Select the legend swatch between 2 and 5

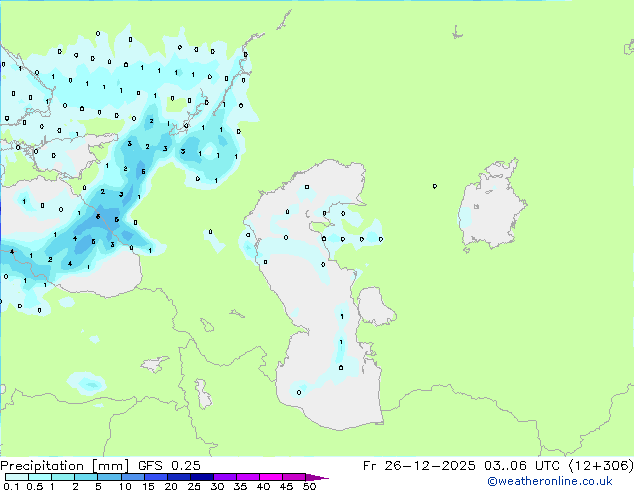tap(86, 477)
